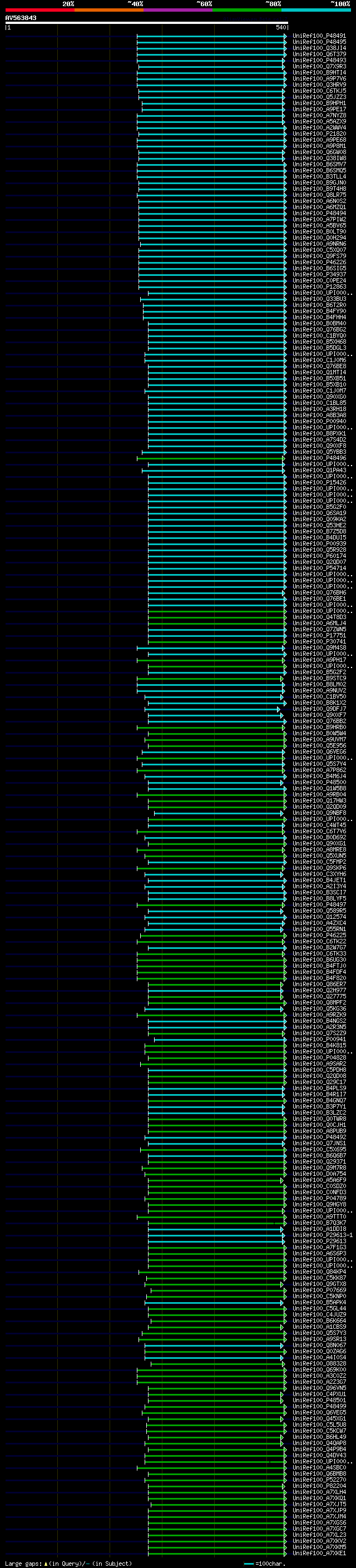Select entry UniRef100_P82204
Screen dimensions: 356x1568
coord(319,1486)
